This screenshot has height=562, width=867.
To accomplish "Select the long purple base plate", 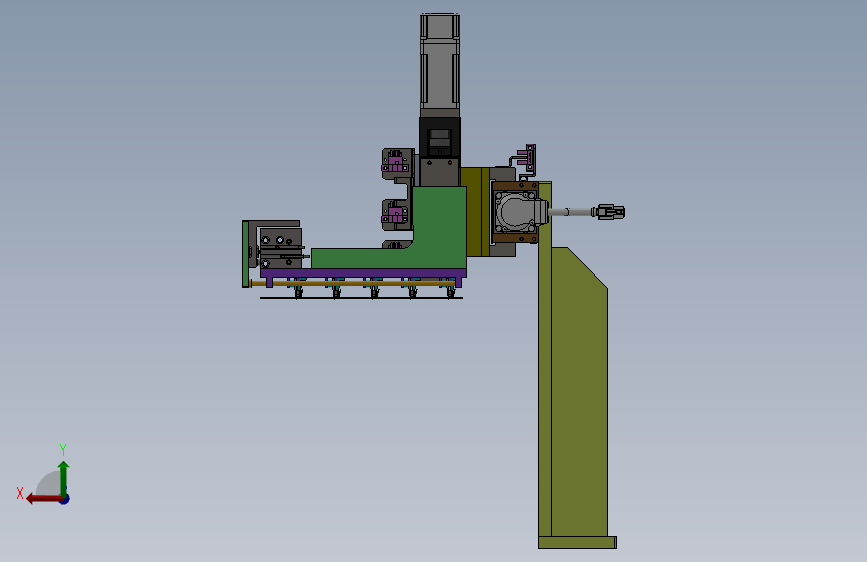I will 363,273.
